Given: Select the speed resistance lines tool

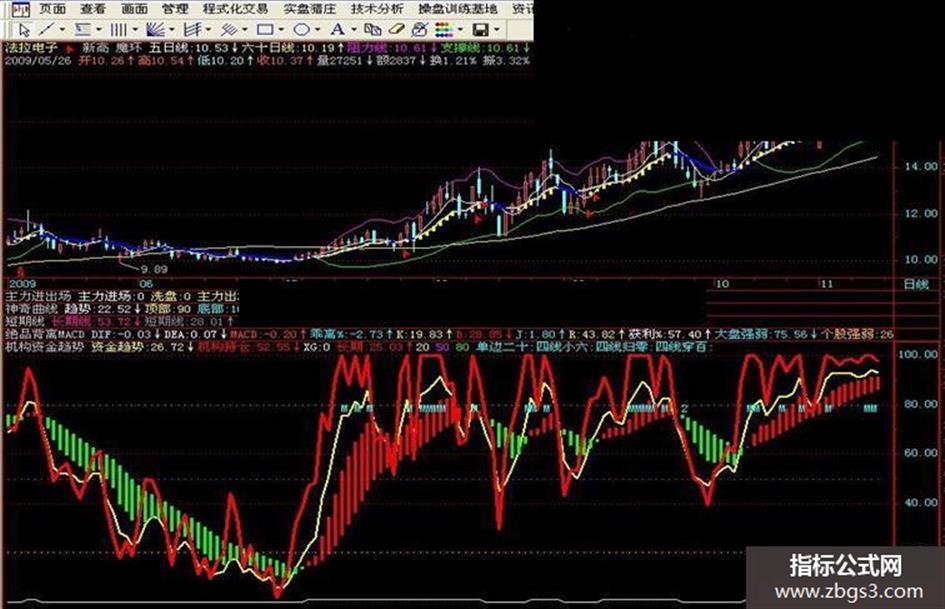Looking at the screenshot, I should (x=192, y=29).
